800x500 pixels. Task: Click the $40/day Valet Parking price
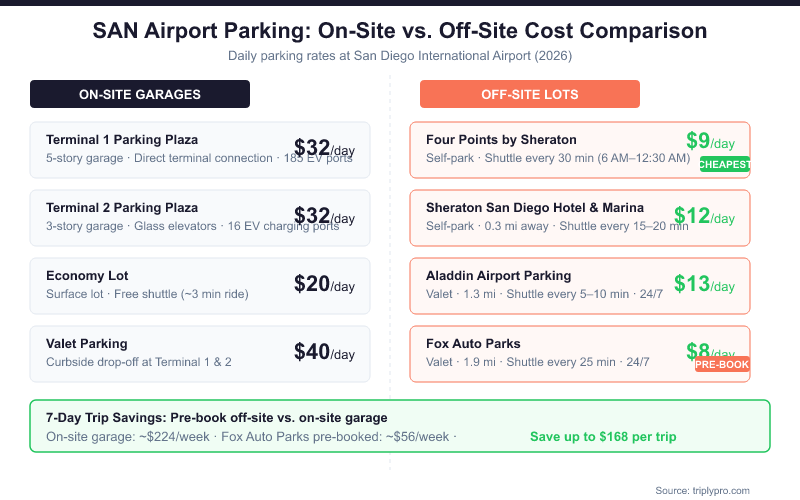(324, 352)
